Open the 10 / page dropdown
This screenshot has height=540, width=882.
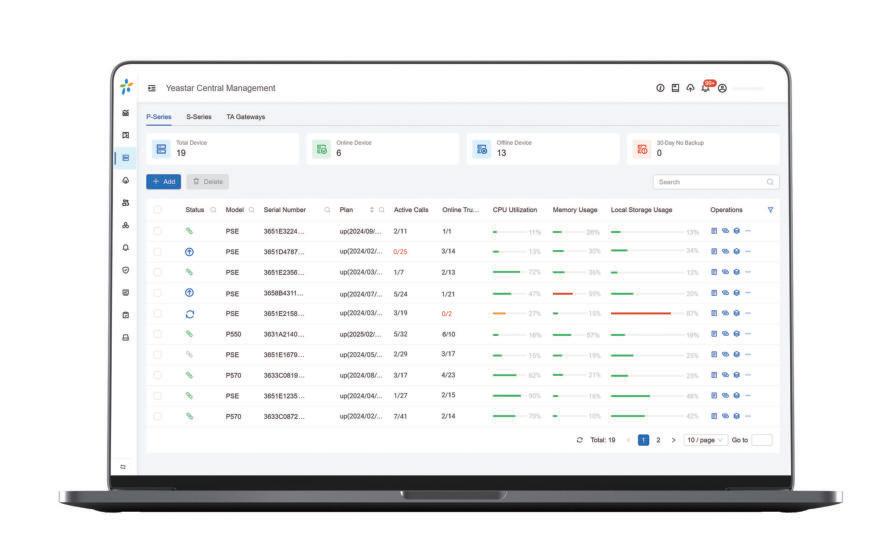[705, 440]
